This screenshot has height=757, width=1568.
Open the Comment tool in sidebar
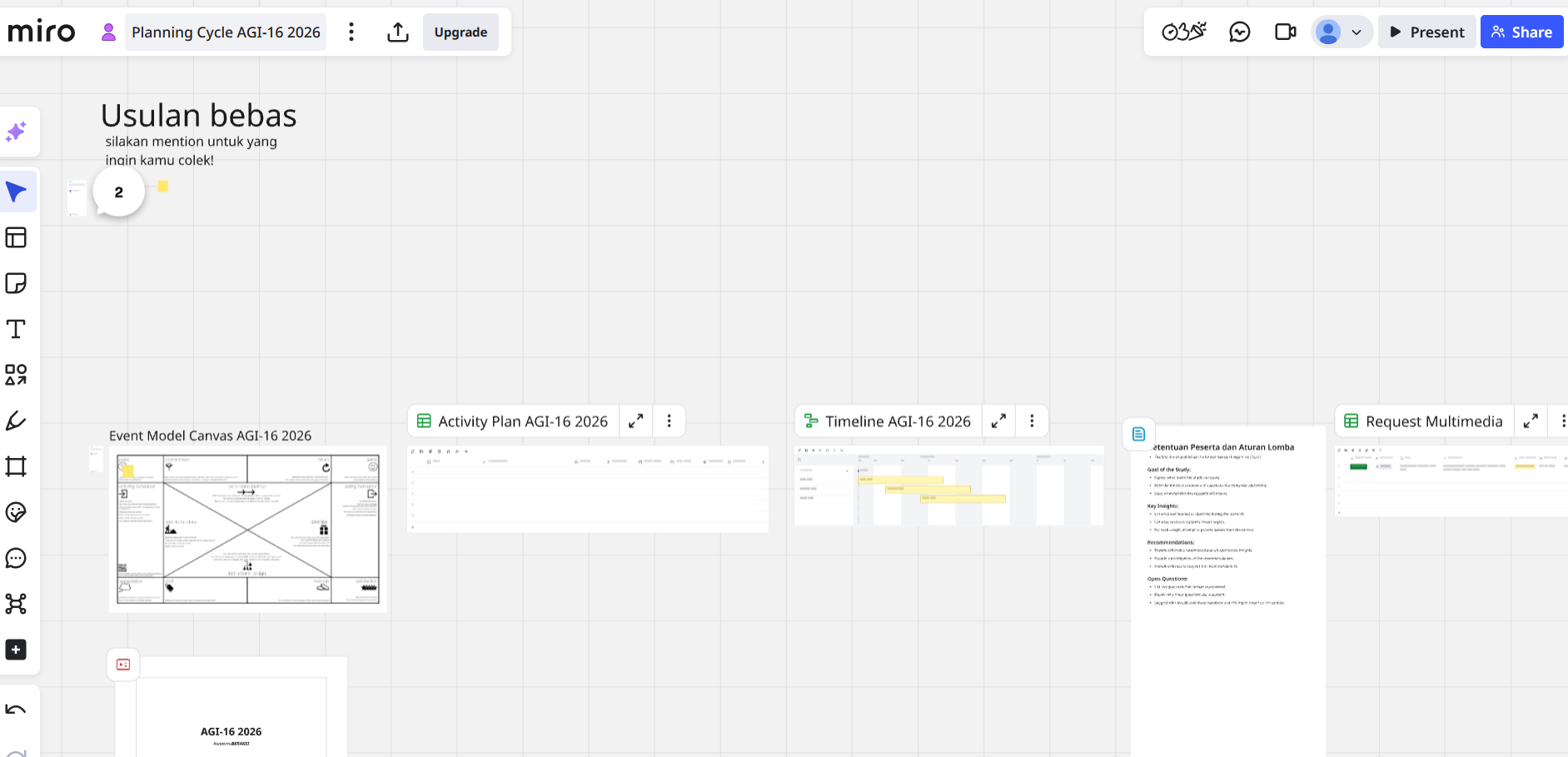point(17,558)
